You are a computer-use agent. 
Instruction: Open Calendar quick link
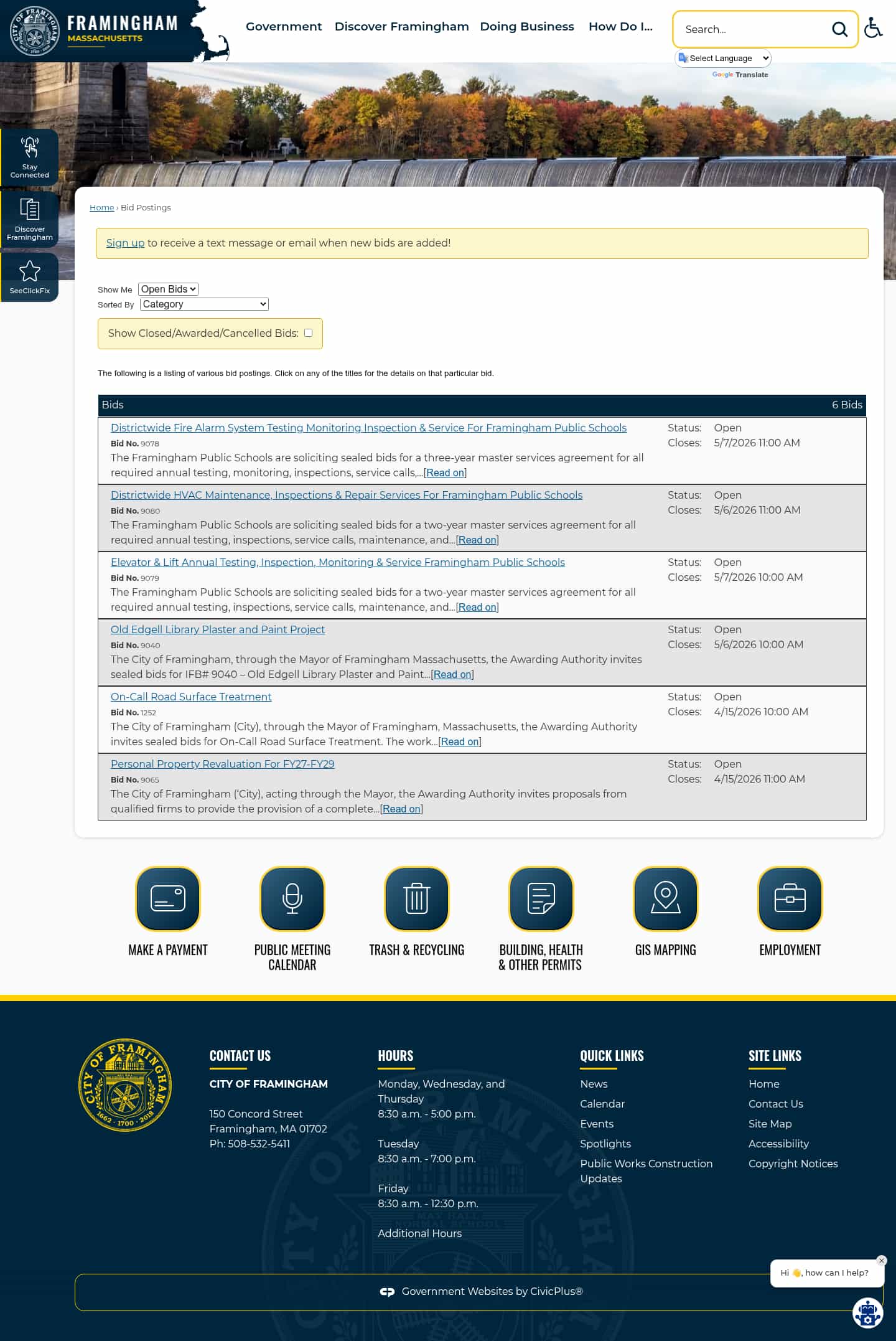[x=602, y=1104]
